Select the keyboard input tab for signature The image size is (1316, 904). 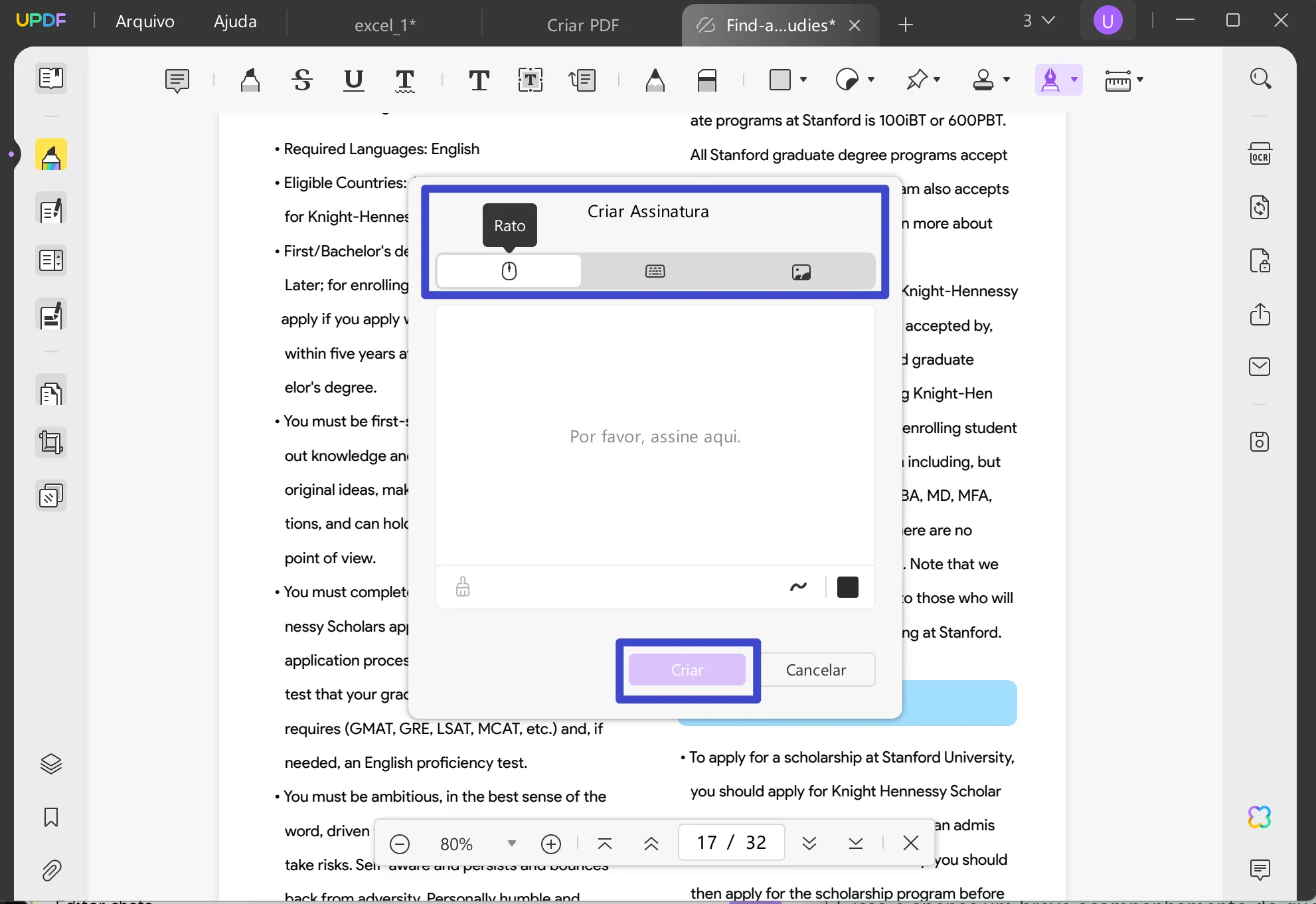click(654, 272)
